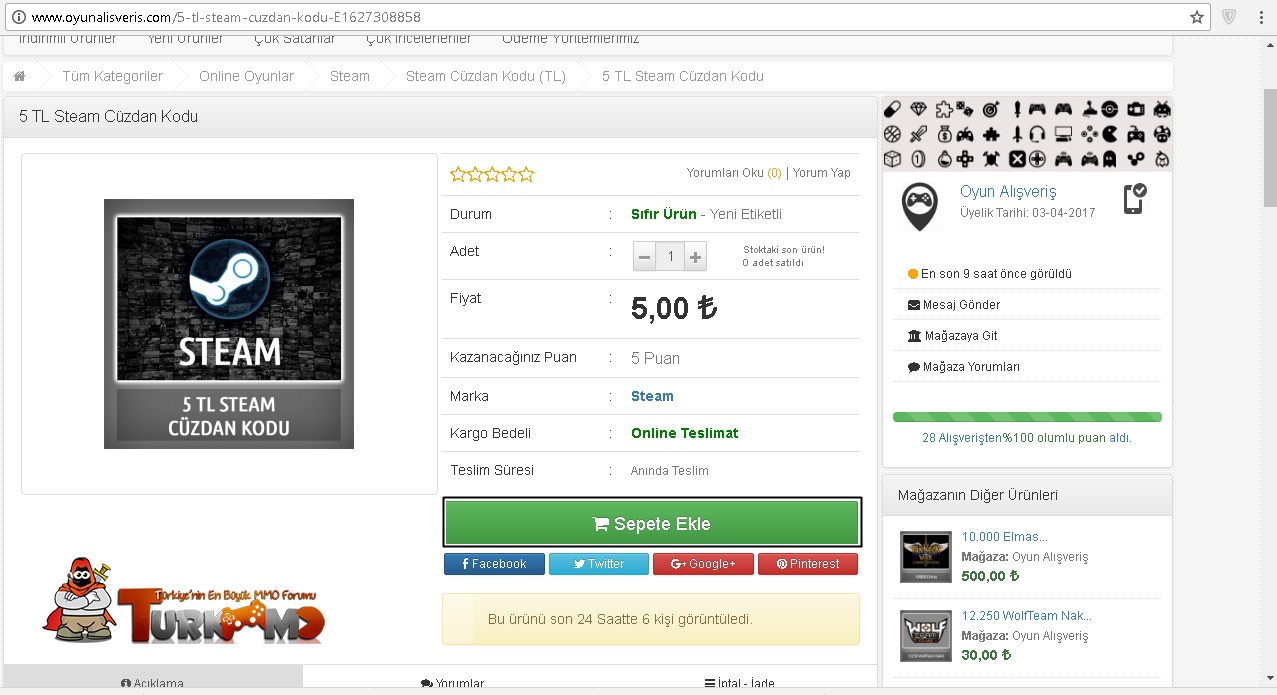
Task: Go to the home icon in the breadcrumb
Action: (x=19, y=76)
